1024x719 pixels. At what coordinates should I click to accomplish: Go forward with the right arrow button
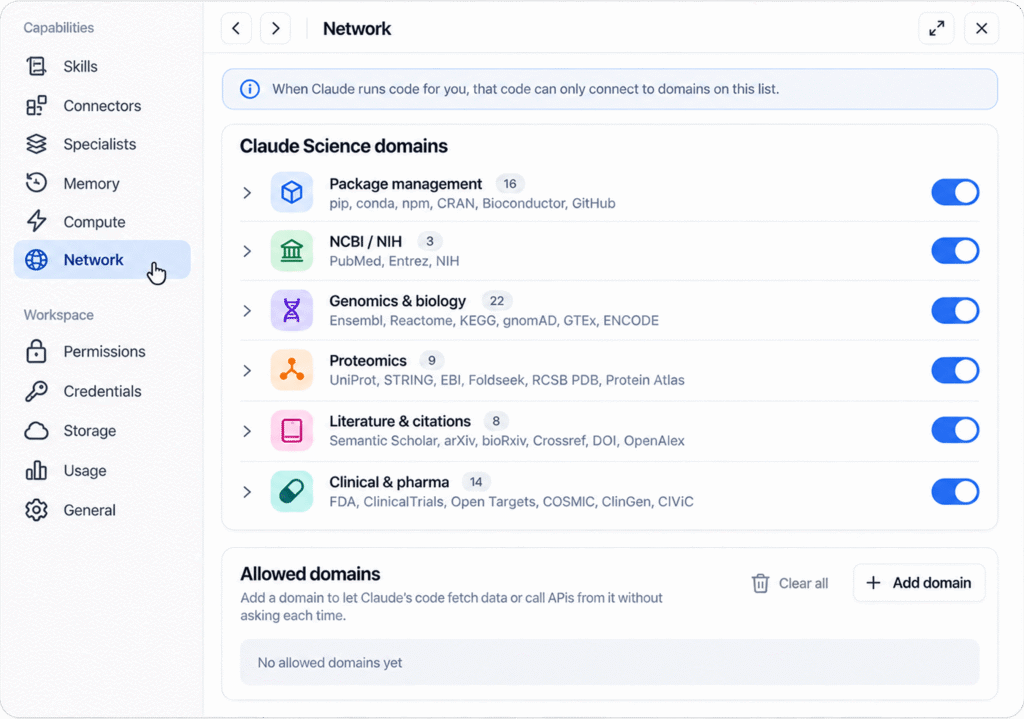(276, 28)
